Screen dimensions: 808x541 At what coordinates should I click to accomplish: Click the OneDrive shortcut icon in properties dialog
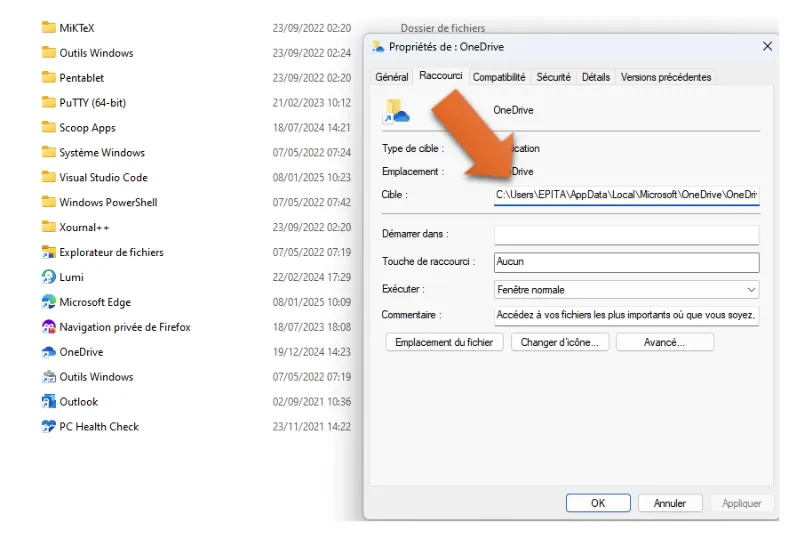coord(396,111)
